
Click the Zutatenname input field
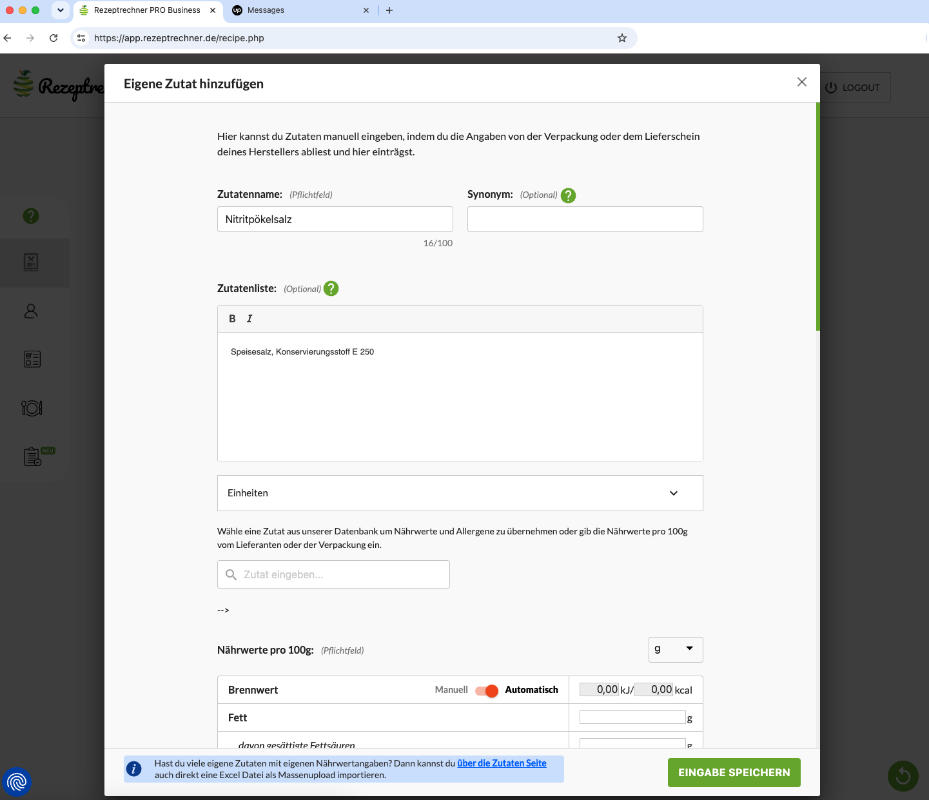[335, 219]
